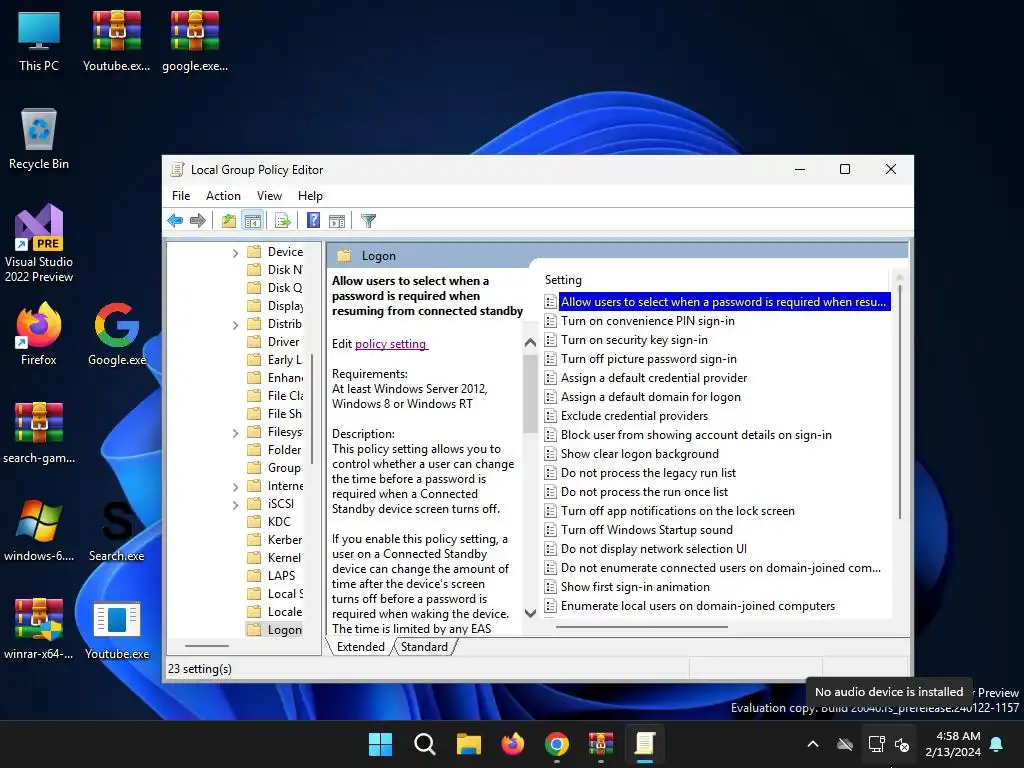Open Chrome from the taskbar
This screenshot has height=768, width=1024.
click(x=557, y=744)
